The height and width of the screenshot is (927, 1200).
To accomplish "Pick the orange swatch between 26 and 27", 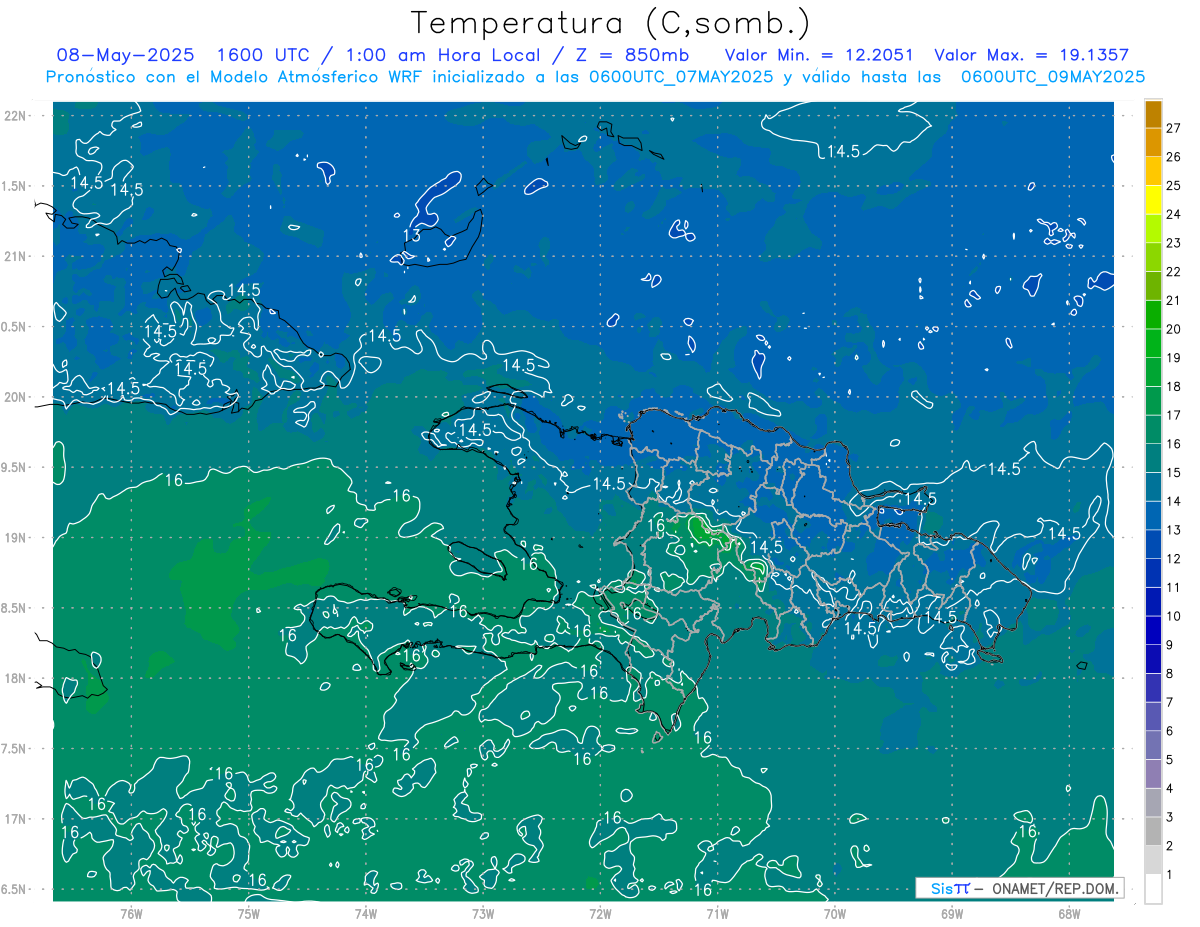I will point(1153,142).
